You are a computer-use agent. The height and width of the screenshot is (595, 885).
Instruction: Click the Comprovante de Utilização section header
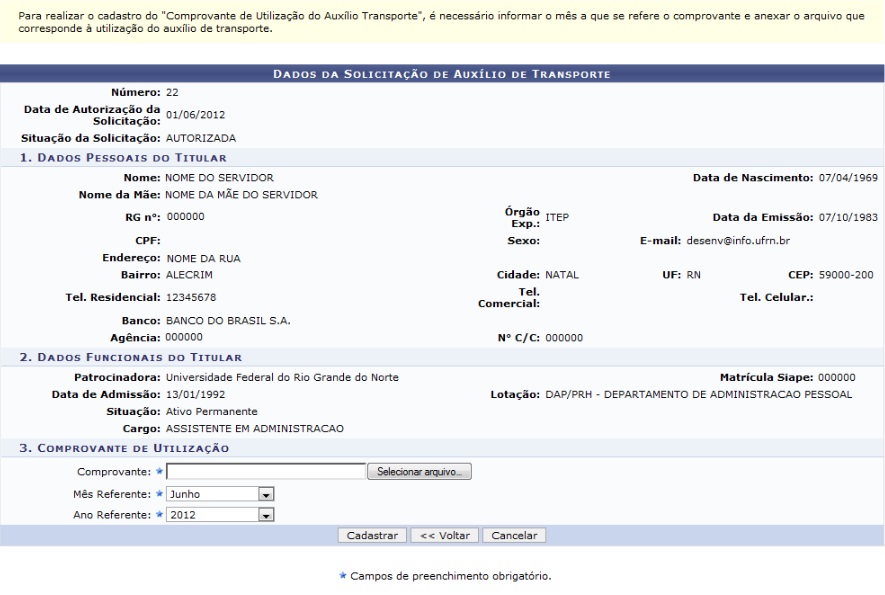[x=126, y=448]
